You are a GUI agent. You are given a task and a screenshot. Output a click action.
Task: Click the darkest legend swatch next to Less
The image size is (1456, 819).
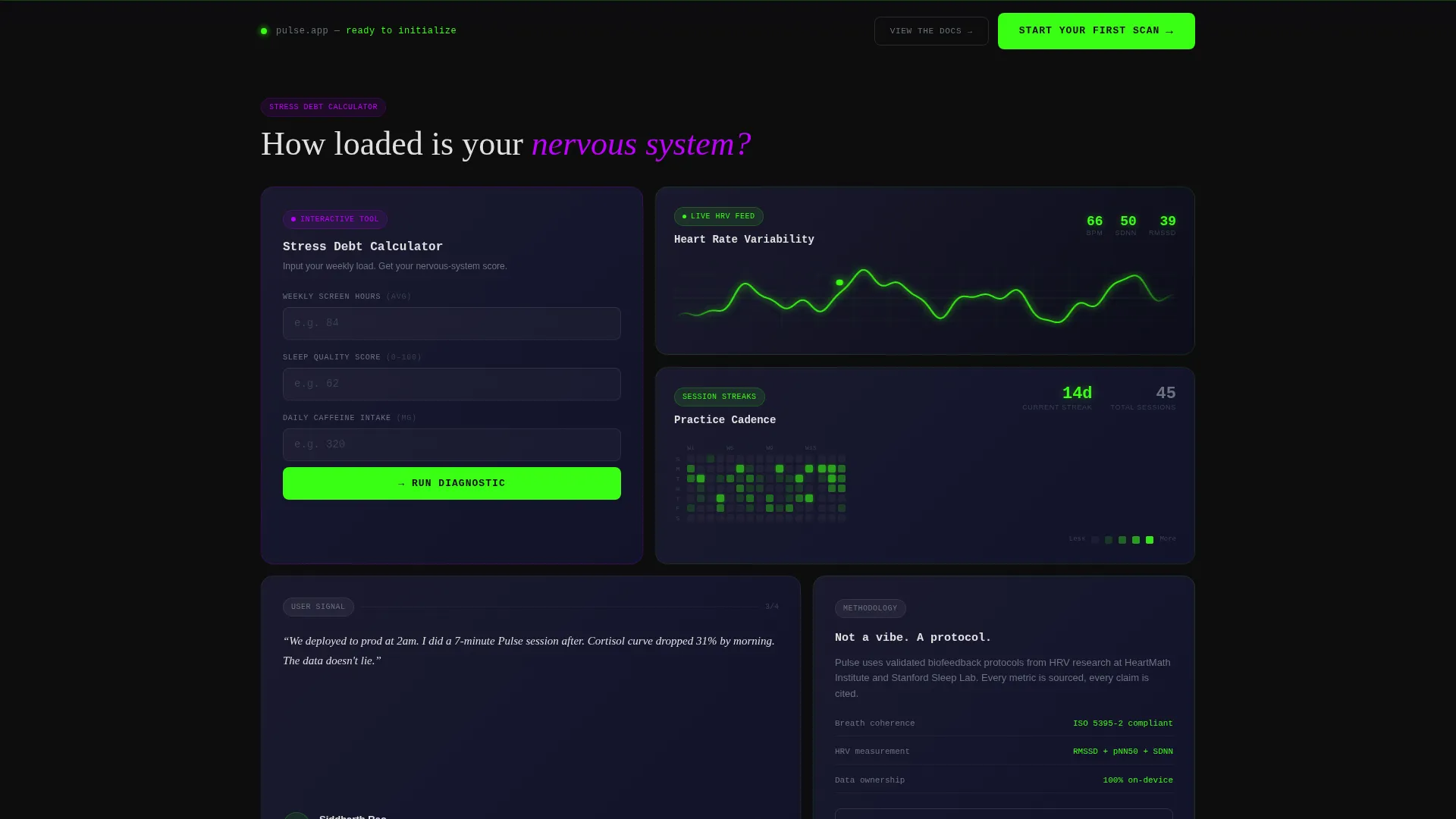pyautogui.click(x=1095, y=540)
